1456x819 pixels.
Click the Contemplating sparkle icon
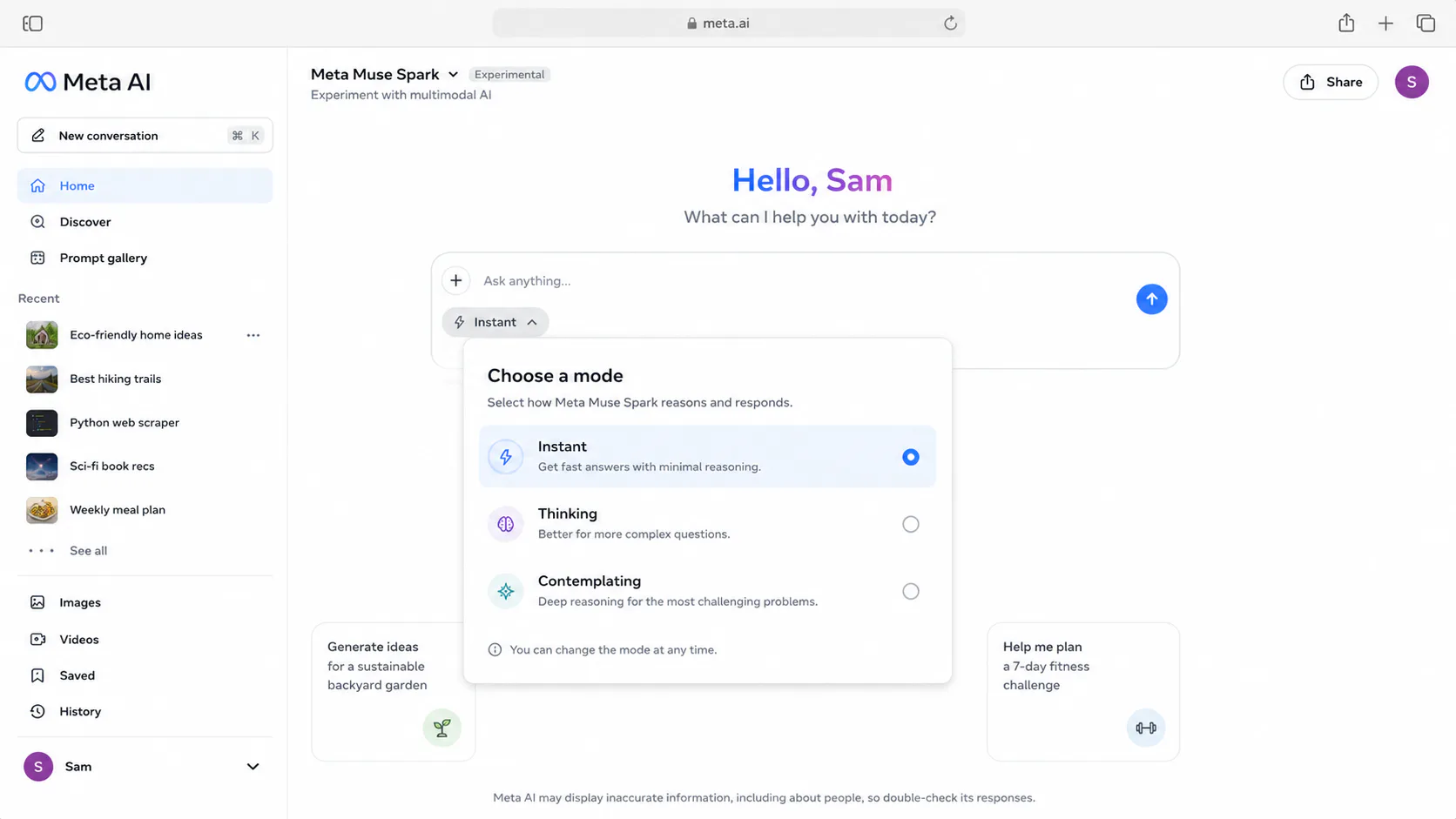point(505,591)
